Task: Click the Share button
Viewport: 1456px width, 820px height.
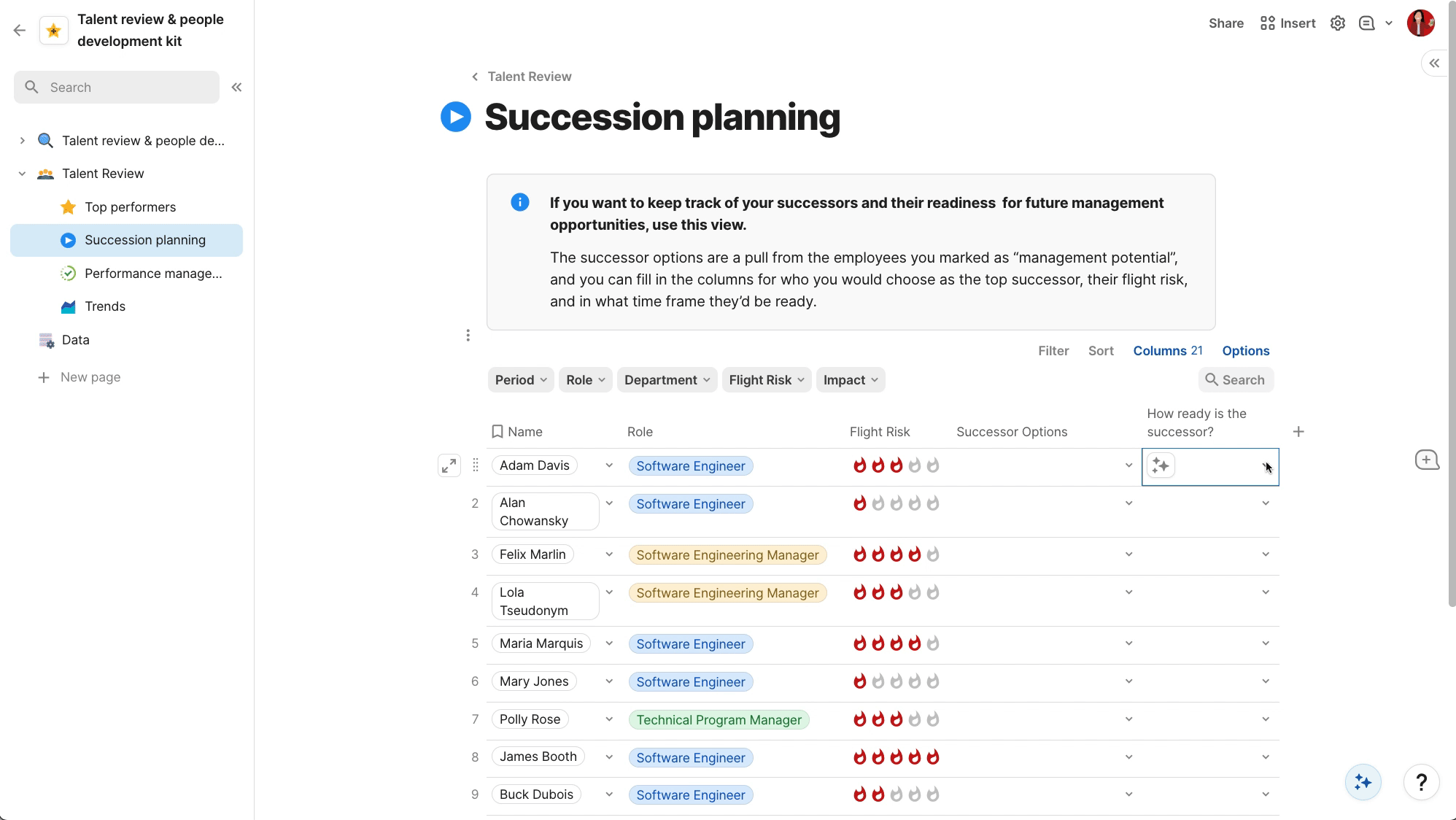Action: [1225, 23]
